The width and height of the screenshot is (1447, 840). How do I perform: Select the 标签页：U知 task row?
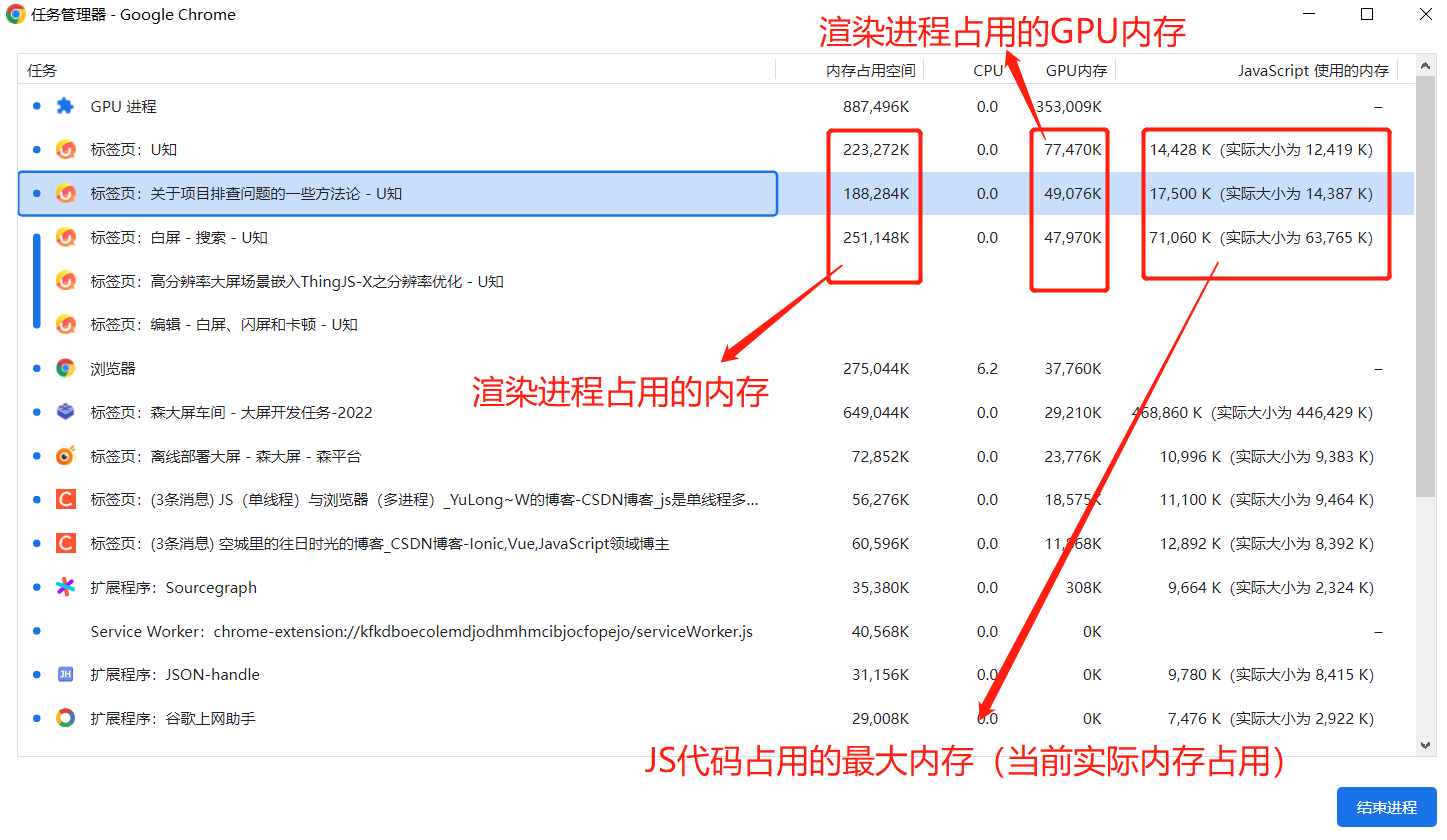pos(716,150)
